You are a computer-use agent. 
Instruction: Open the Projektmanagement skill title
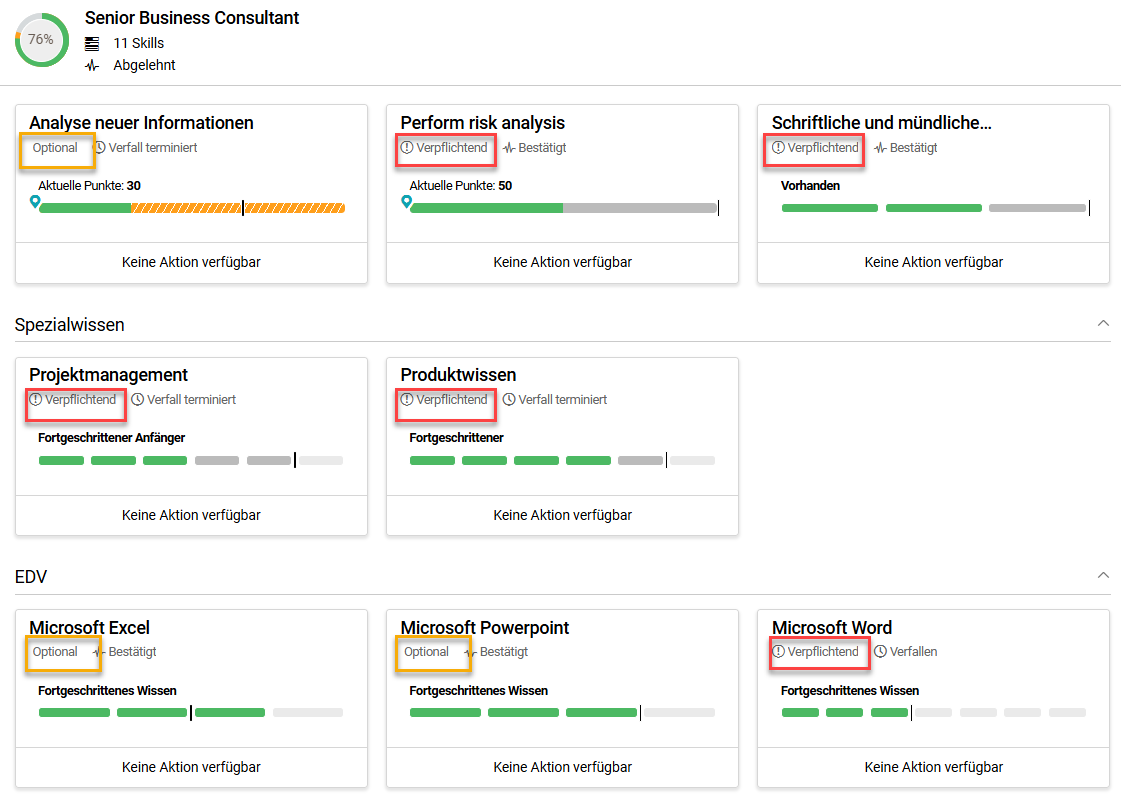[108, 375]
